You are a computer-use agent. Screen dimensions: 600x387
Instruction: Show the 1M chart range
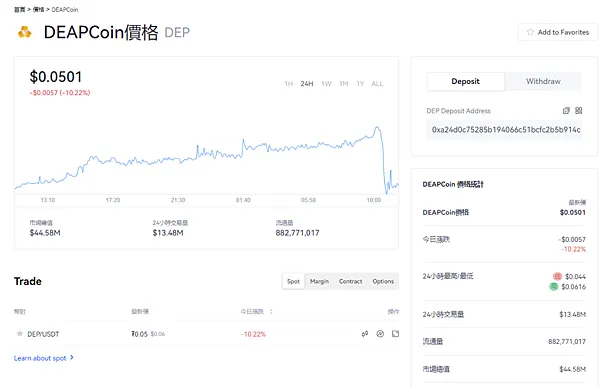click(344, 83)
